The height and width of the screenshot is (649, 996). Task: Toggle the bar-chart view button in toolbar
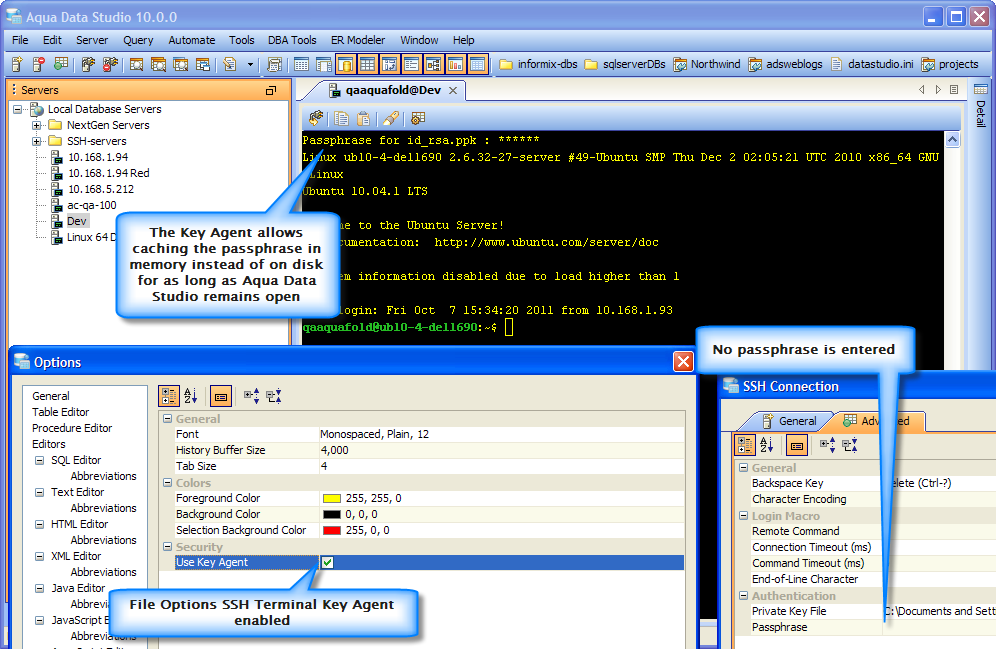tap(455, 64)
